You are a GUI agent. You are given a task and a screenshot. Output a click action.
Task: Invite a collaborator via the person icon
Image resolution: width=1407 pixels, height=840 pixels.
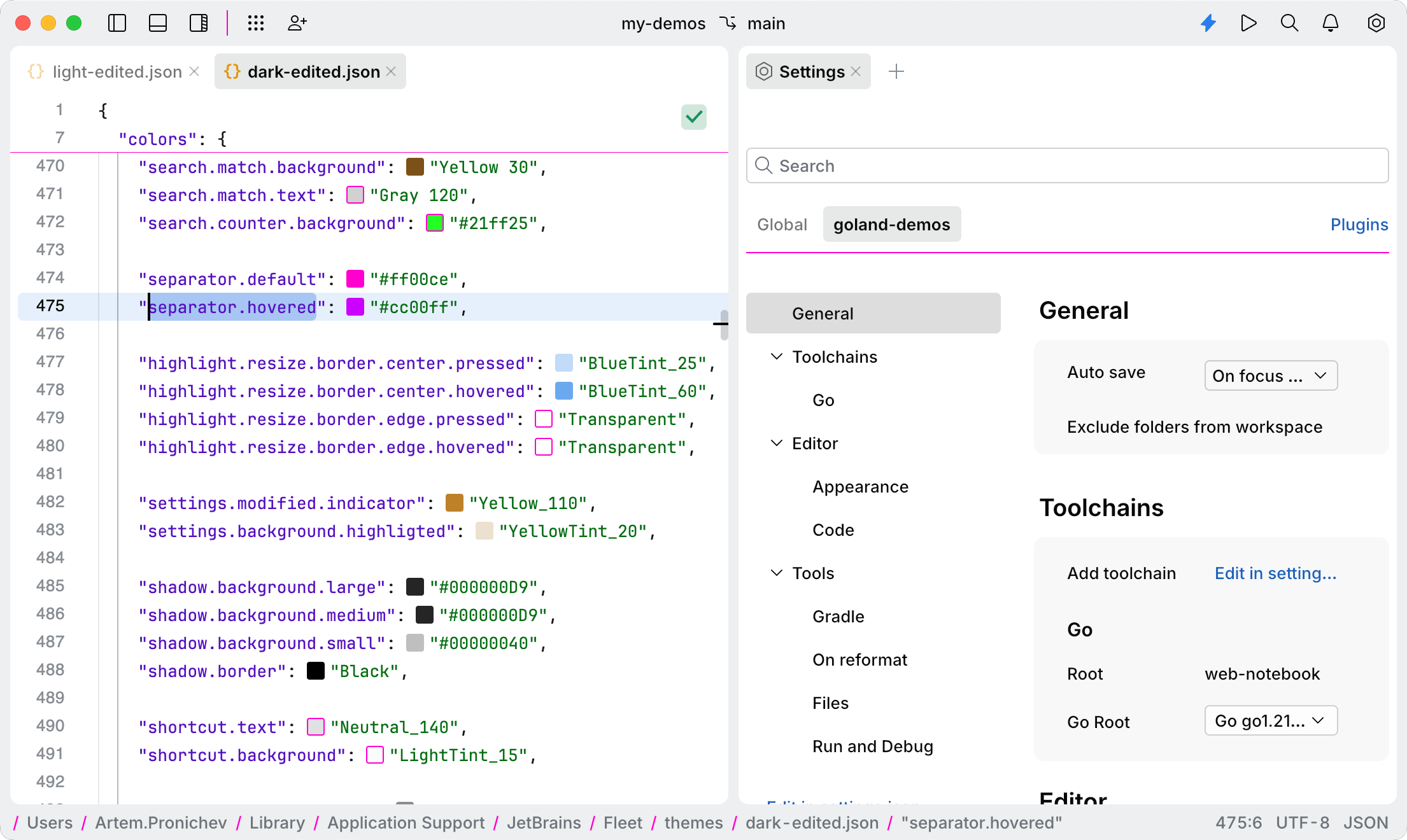point(297,23)
